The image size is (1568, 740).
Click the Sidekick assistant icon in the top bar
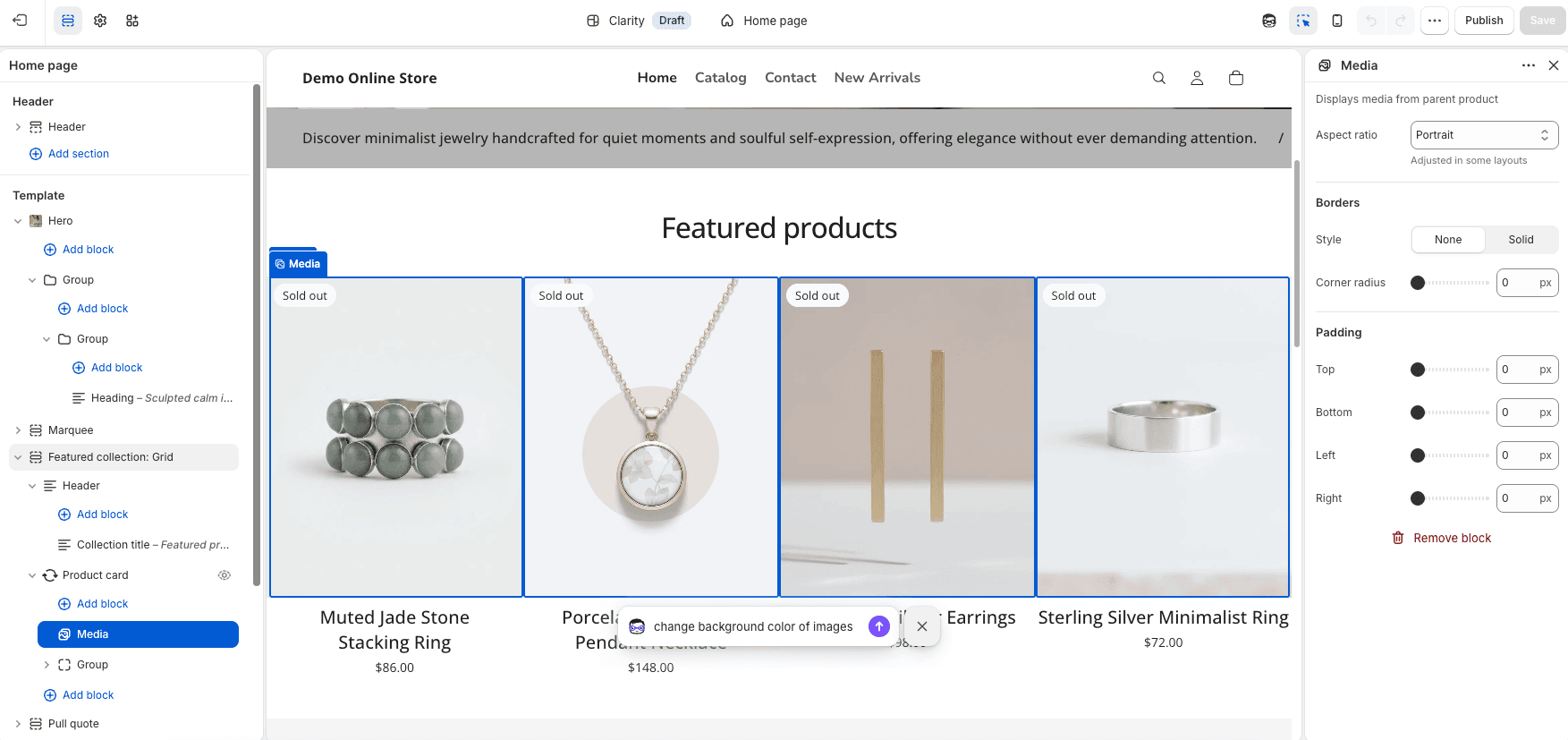pos(1269,21)
